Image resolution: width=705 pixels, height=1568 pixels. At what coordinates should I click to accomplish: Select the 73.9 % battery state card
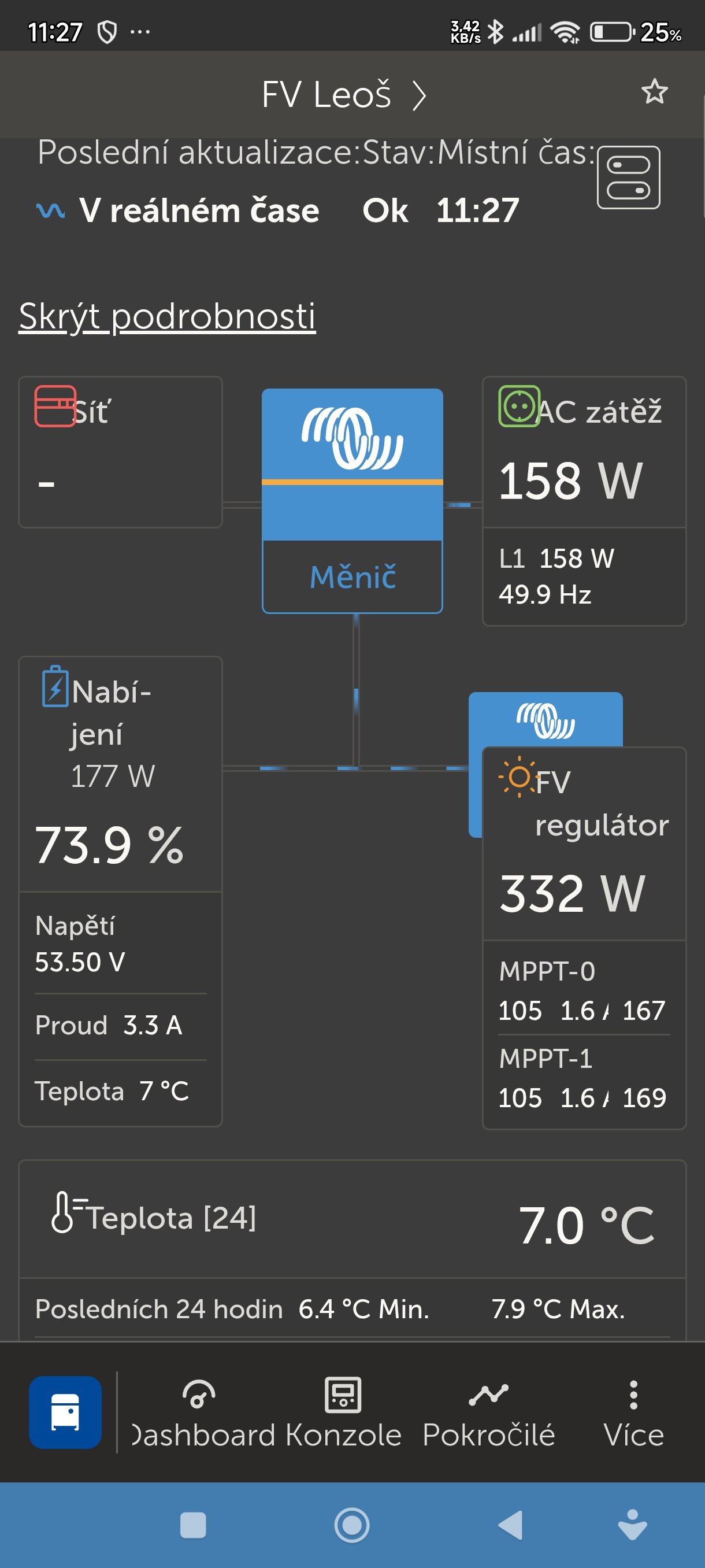[x=120, y=844]
